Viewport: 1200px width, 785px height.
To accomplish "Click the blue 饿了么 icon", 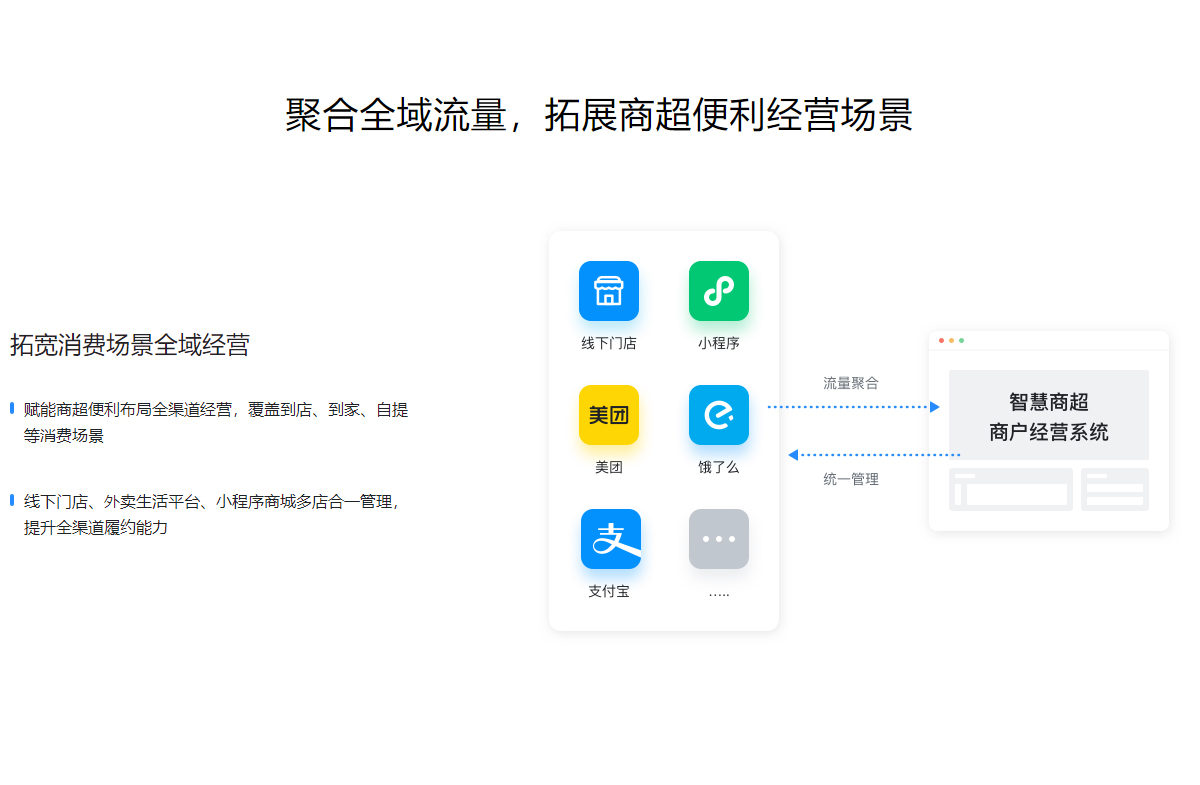I will pos(718,415).
